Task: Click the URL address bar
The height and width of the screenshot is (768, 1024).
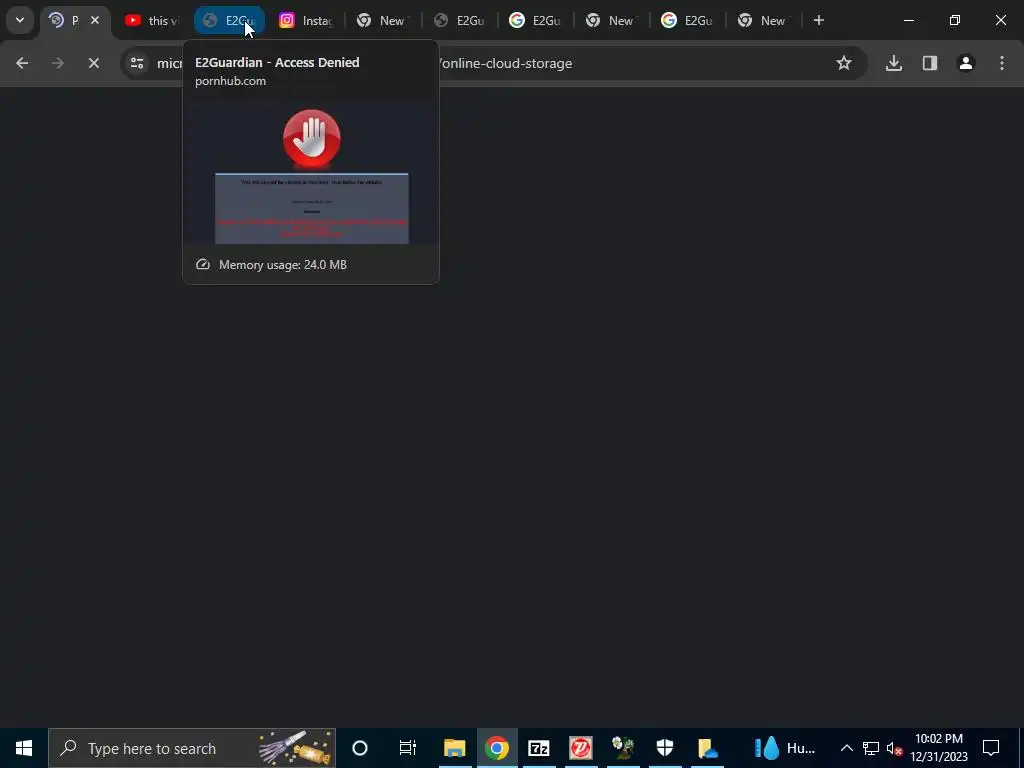Action: point(494,63)
